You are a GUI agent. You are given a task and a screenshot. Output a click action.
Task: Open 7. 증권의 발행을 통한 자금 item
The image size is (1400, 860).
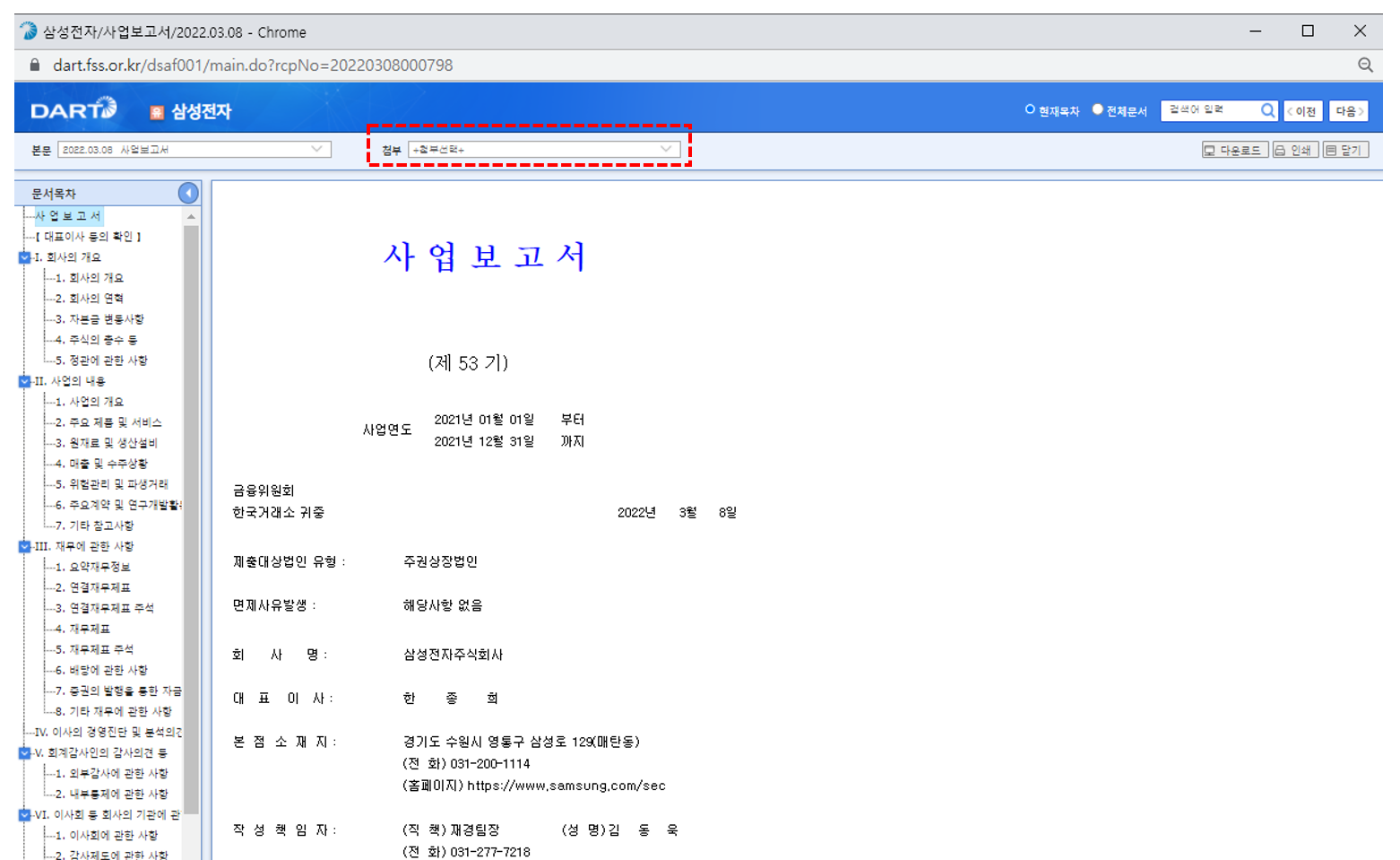point(118,691)
